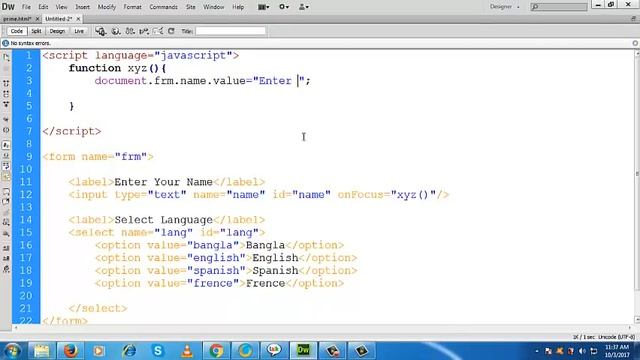The height and width of the screenshot is (360, 640).
Task: Close the prime.html tab
Action: click(x=37, y=19)
